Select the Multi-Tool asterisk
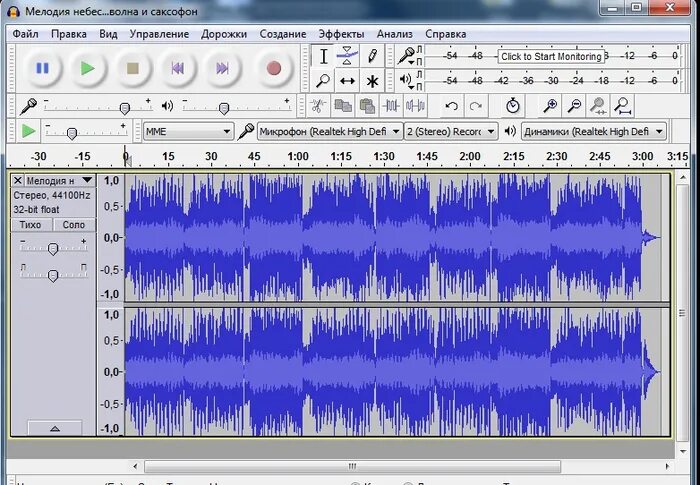This screenshot has height=485, width=700. click(x=371, y=81)
